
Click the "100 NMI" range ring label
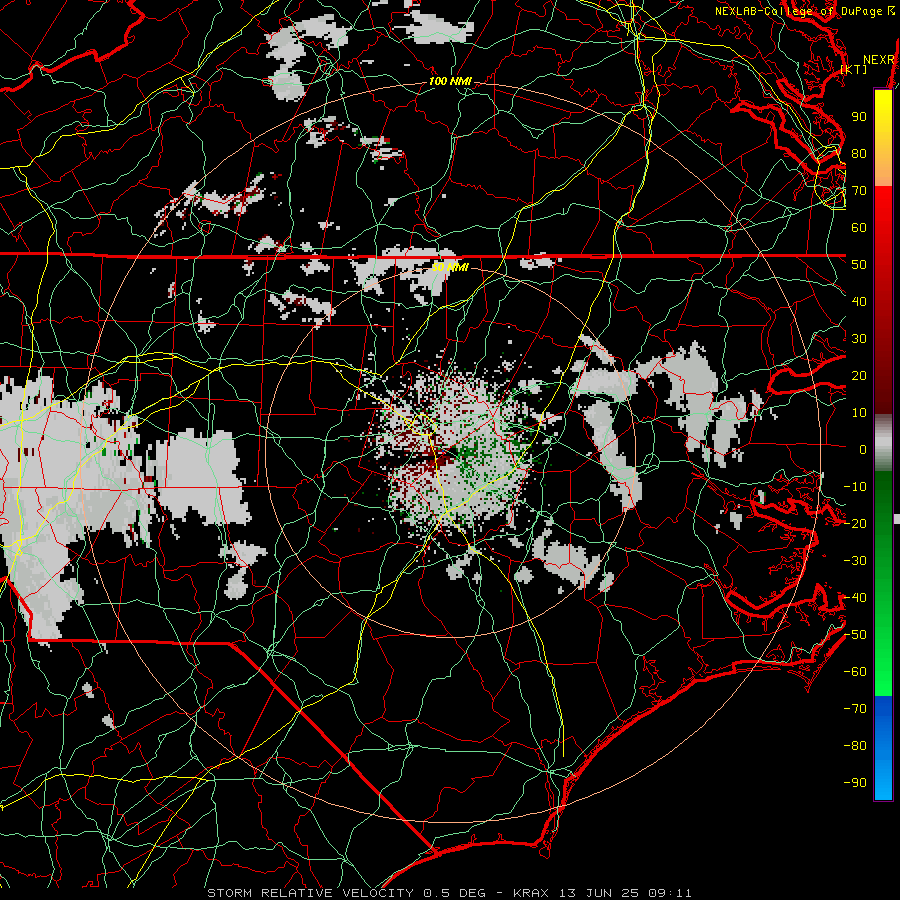(x=450, y=82)
